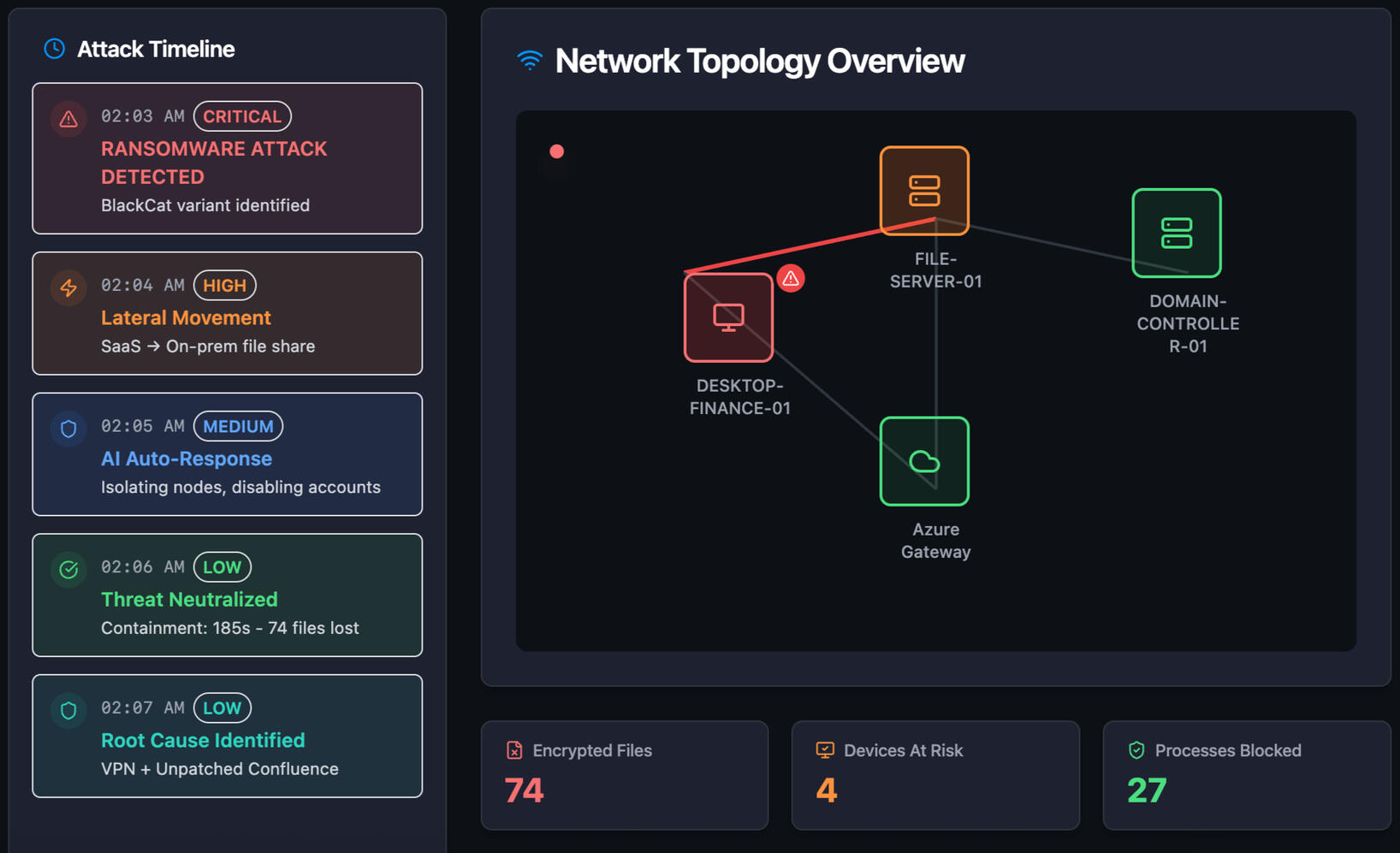Click the AI Auto-Response shield icon
The image size is (1400, 853).
click(68, 429)
